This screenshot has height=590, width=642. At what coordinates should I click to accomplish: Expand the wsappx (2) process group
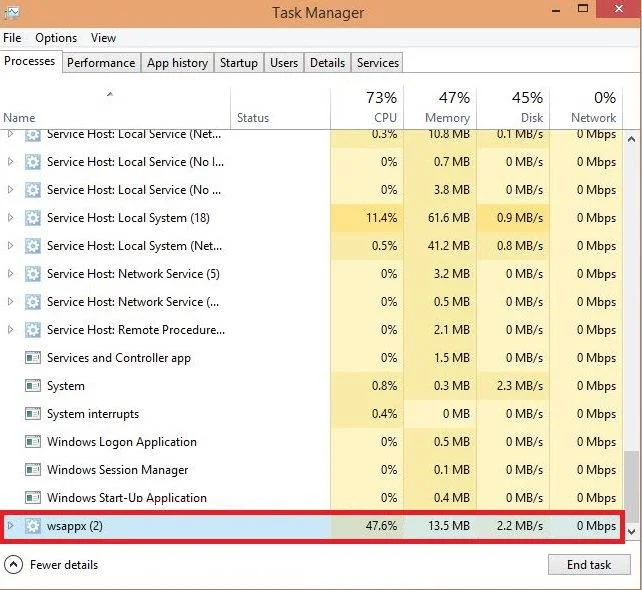point(11,525)
